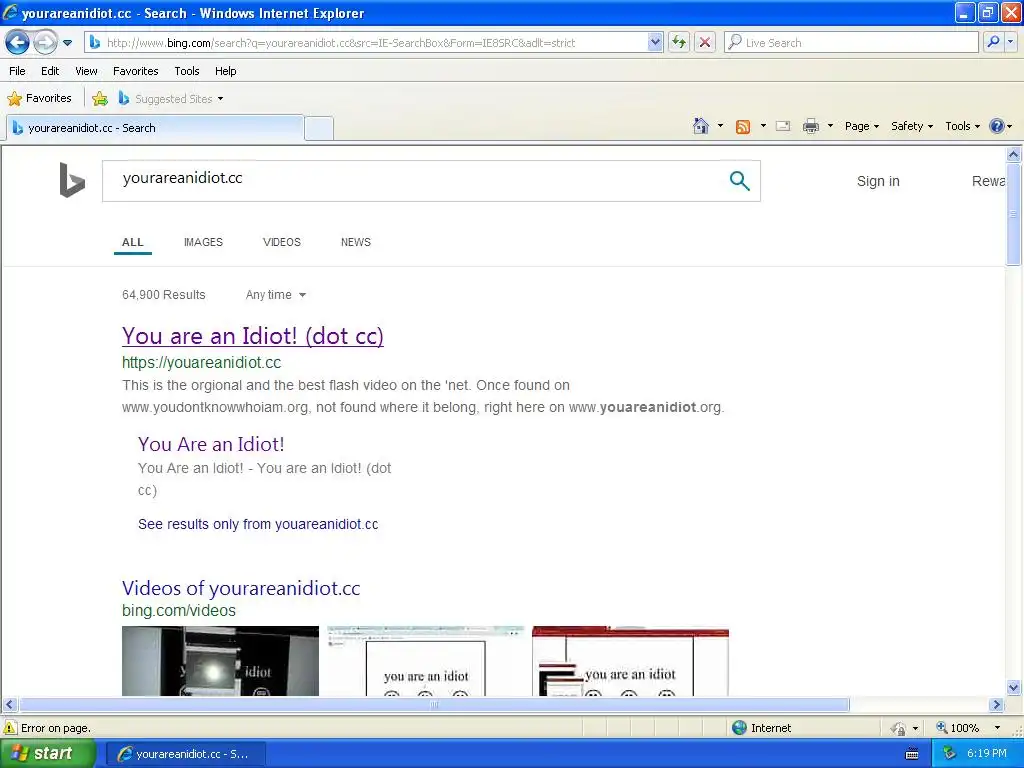Select the yourareanidiot.cc taskbar button
Screen dimensions: 1024x768
[185, 754]
